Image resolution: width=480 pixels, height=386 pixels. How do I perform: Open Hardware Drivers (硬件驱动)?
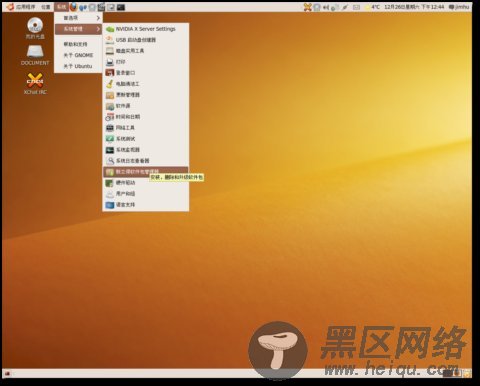point(146,183)
